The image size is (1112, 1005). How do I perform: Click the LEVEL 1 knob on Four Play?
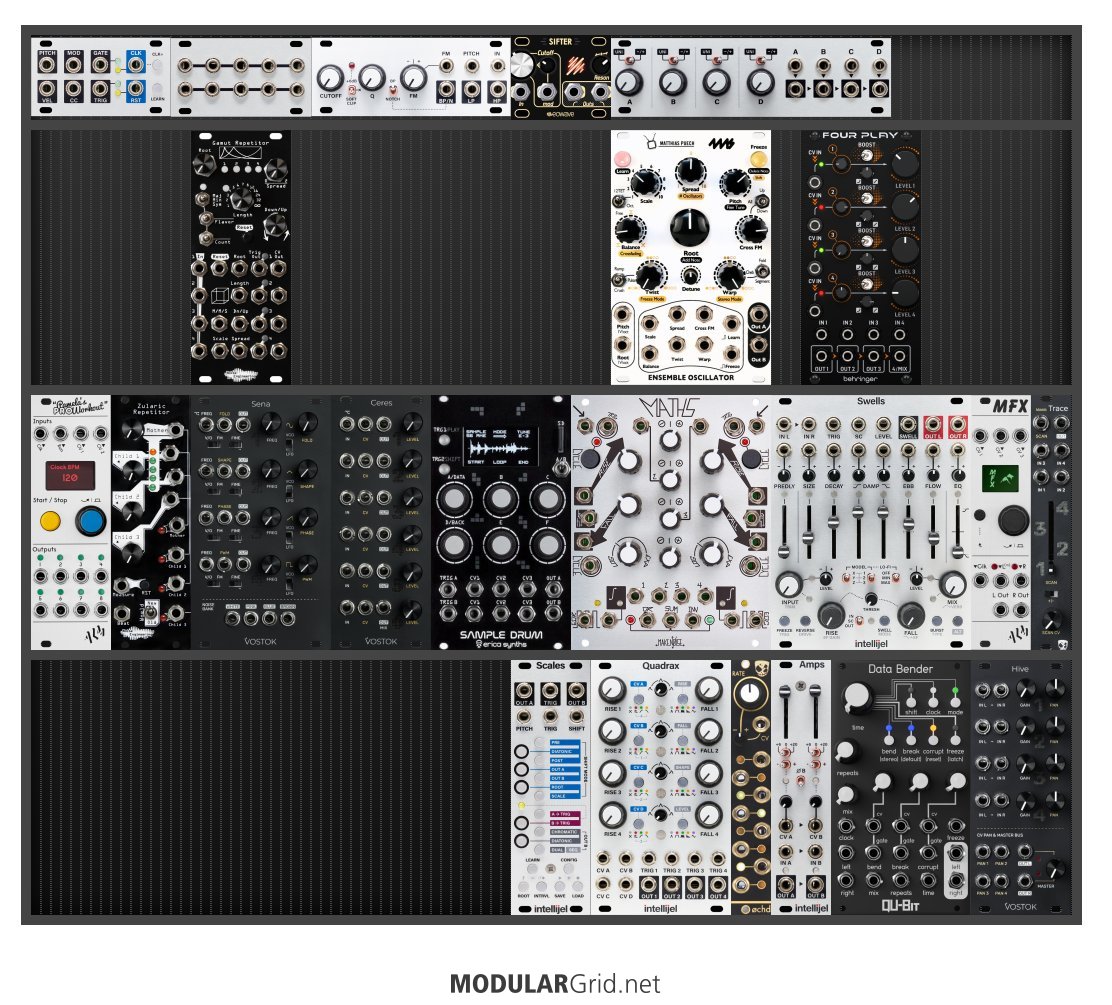coord(904,163)
